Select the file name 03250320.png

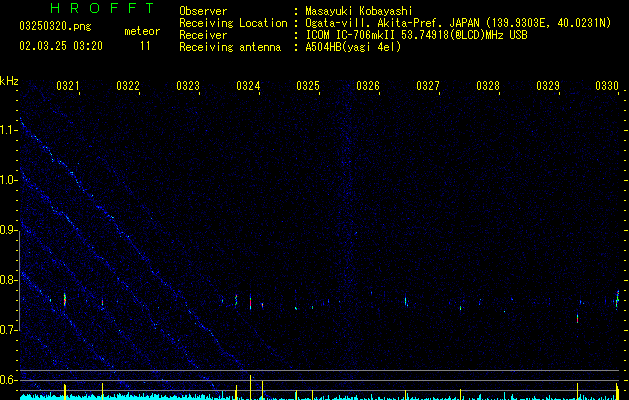click(x=55, y=27)
